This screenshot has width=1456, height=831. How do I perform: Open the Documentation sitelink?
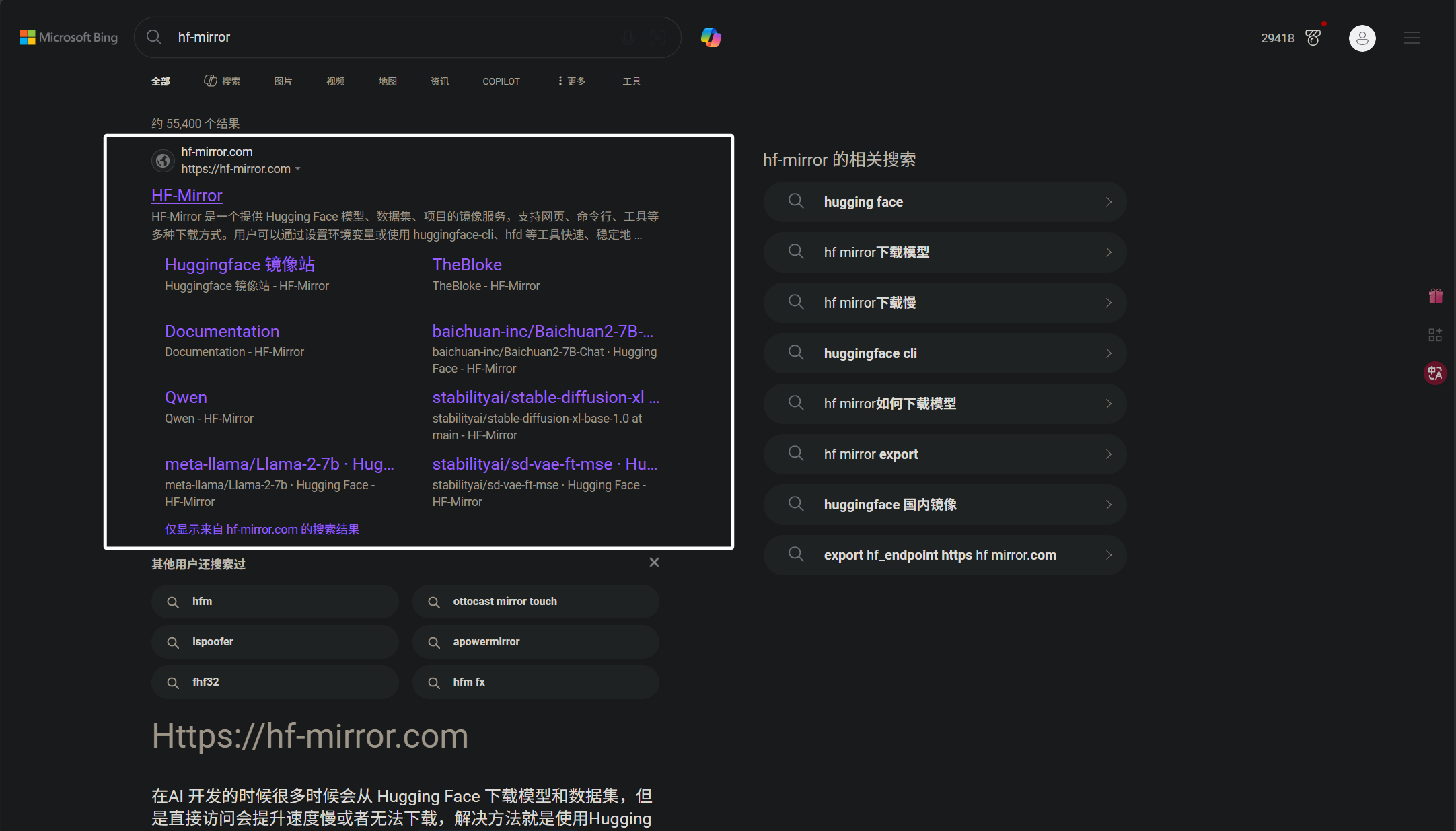point(222,331)
